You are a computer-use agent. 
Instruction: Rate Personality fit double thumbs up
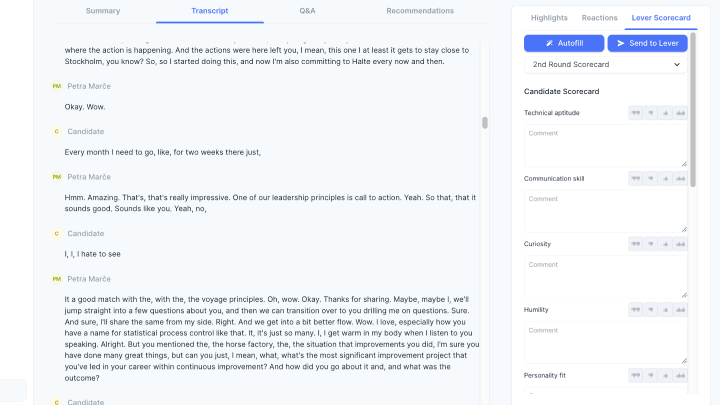point(681,375)
